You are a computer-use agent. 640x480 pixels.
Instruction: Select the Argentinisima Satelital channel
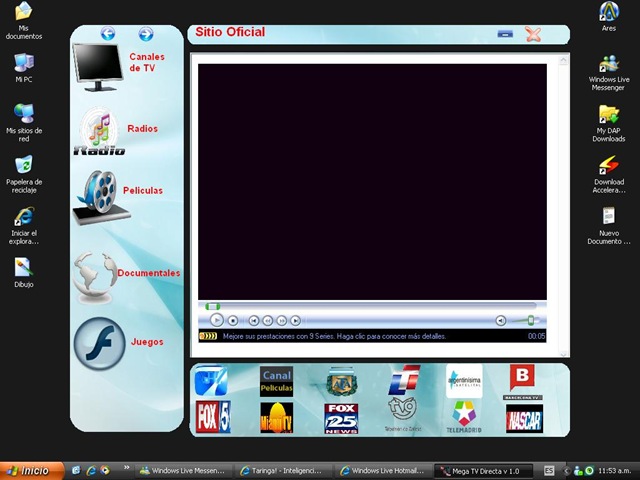(x=464, y=381)
